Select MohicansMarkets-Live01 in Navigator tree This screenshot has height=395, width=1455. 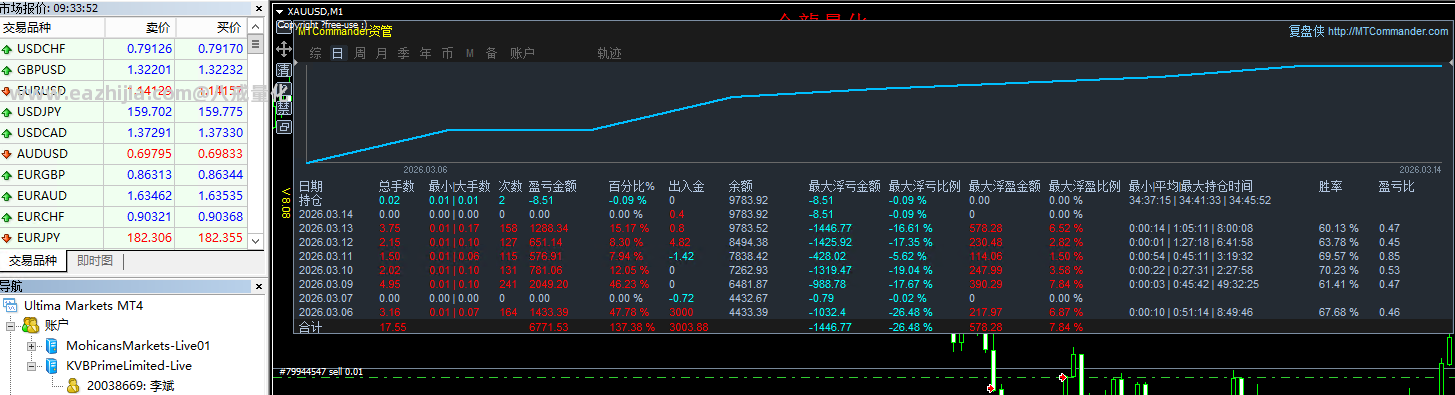tap(138, 345)
